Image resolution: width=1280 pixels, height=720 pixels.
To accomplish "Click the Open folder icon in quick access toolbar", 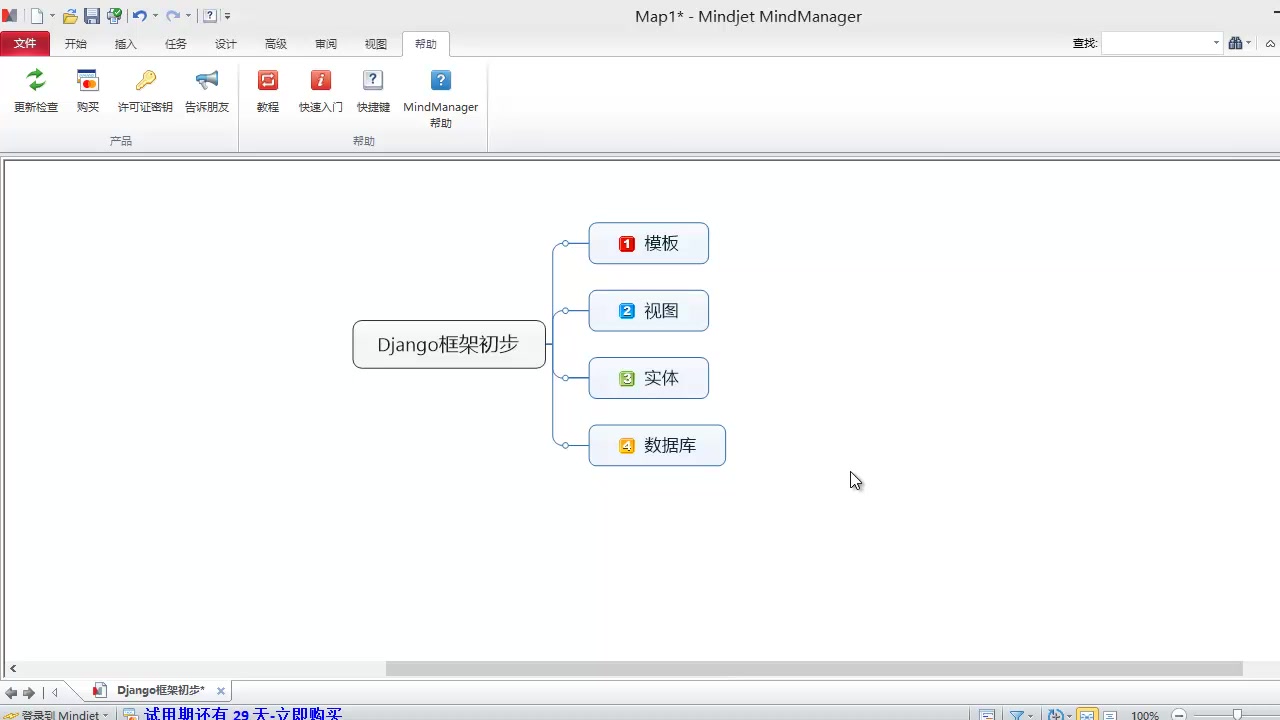I will pyautogui.click(x=70, y=16).
